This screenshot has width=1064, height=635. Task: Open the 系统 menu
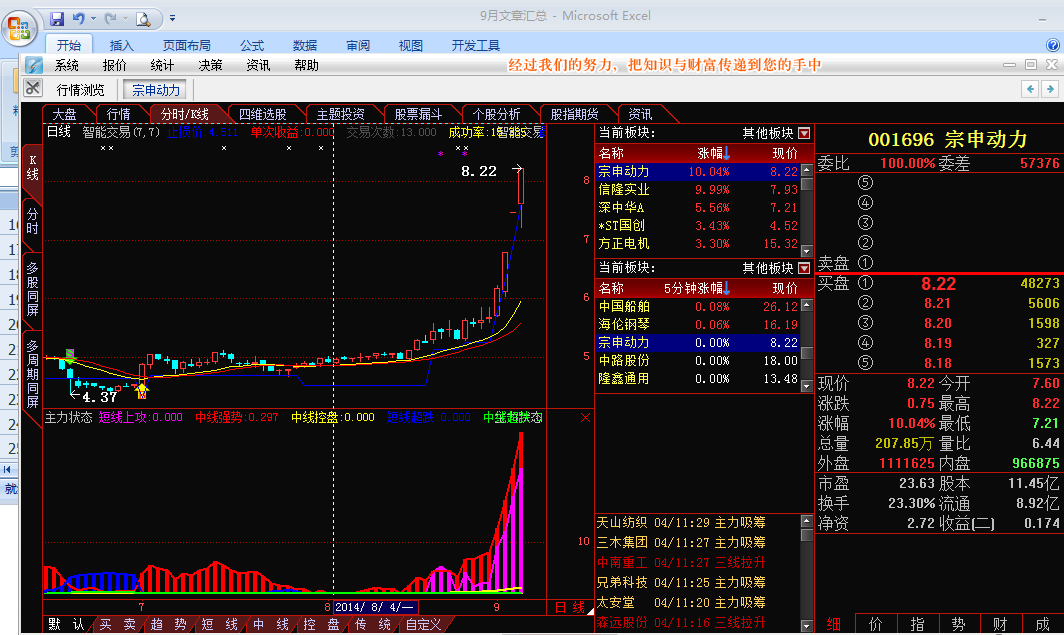tap(67, 64)
